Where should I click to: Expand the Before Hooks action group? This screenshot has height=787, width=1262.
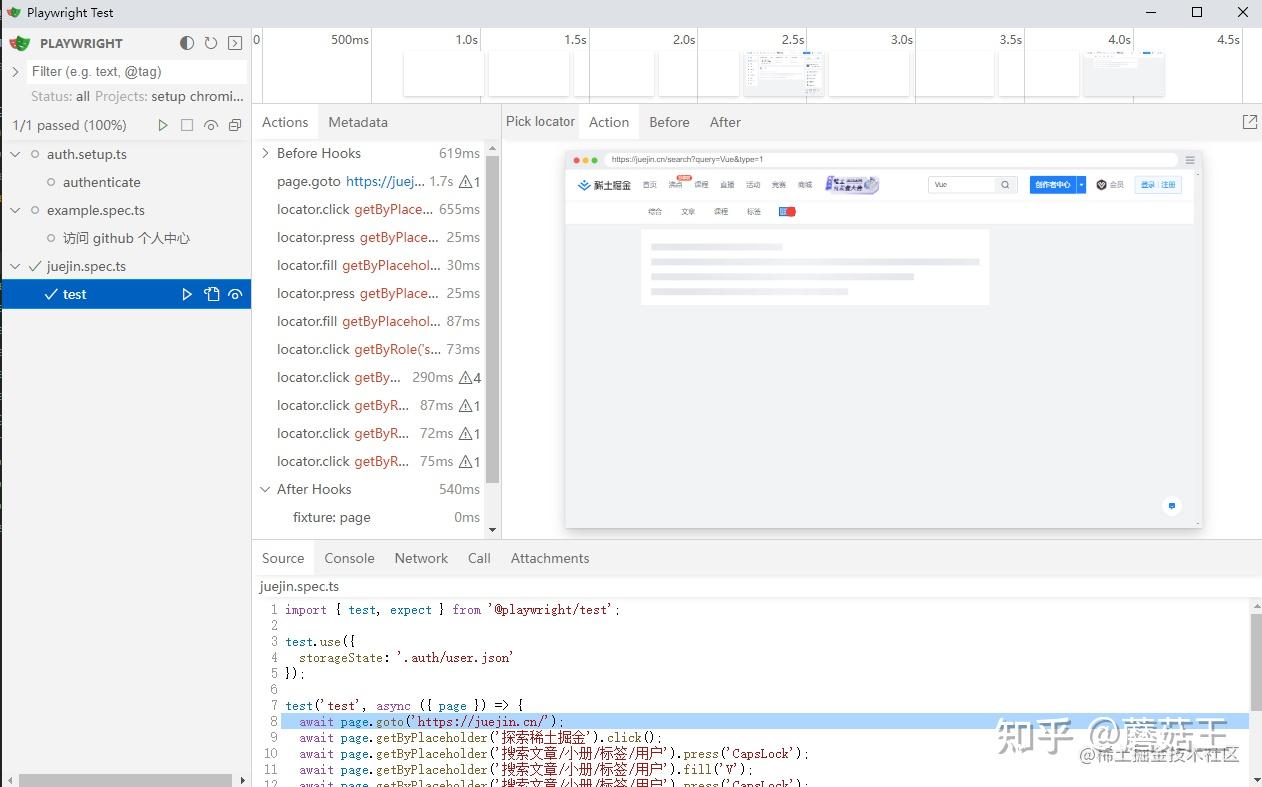266,153
